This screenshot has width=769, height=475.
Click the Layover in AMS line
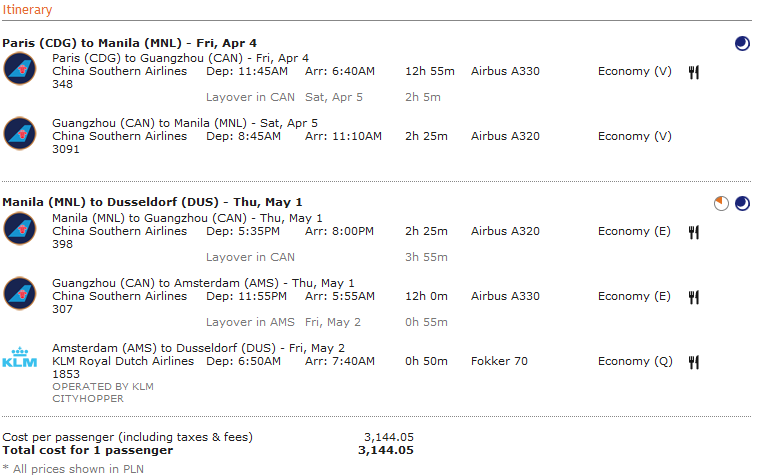[327, 322]
